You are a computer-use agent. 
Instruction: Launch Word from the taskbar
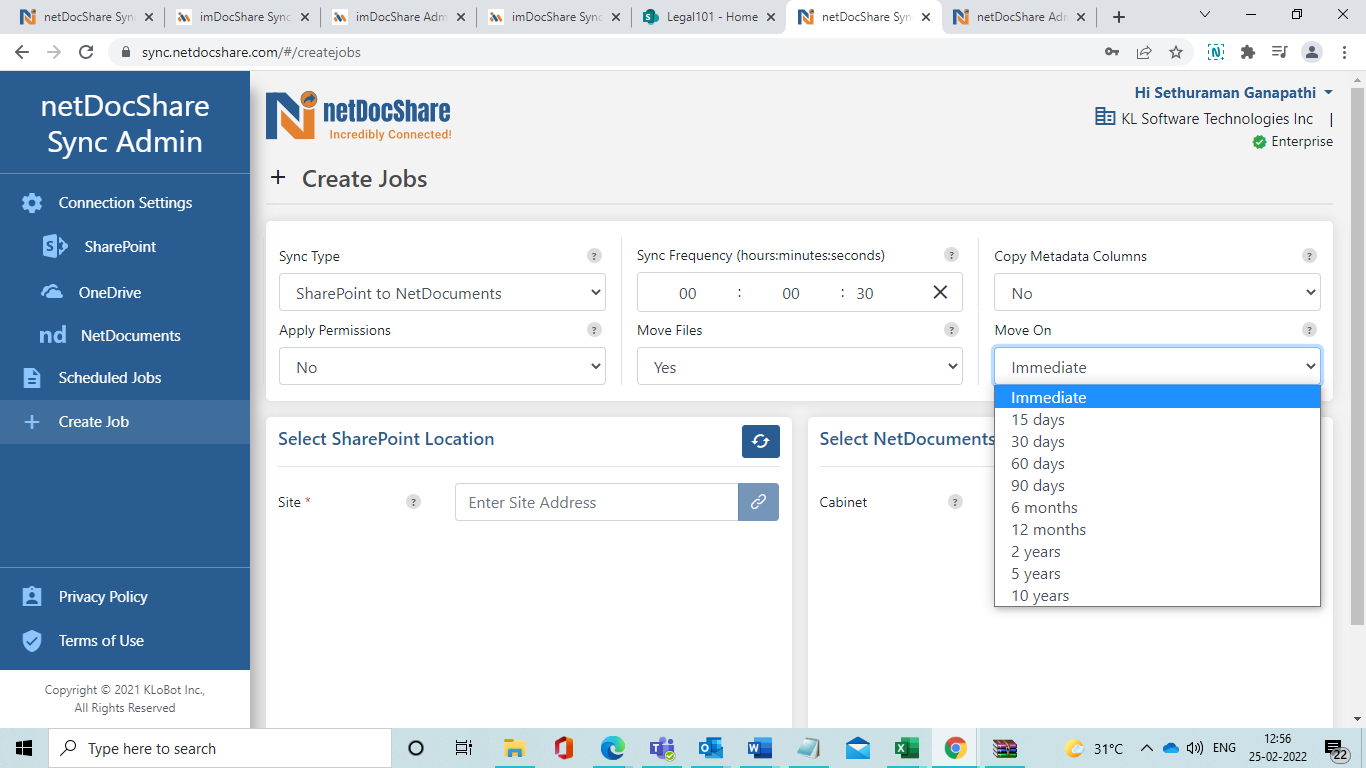[759, 748]
